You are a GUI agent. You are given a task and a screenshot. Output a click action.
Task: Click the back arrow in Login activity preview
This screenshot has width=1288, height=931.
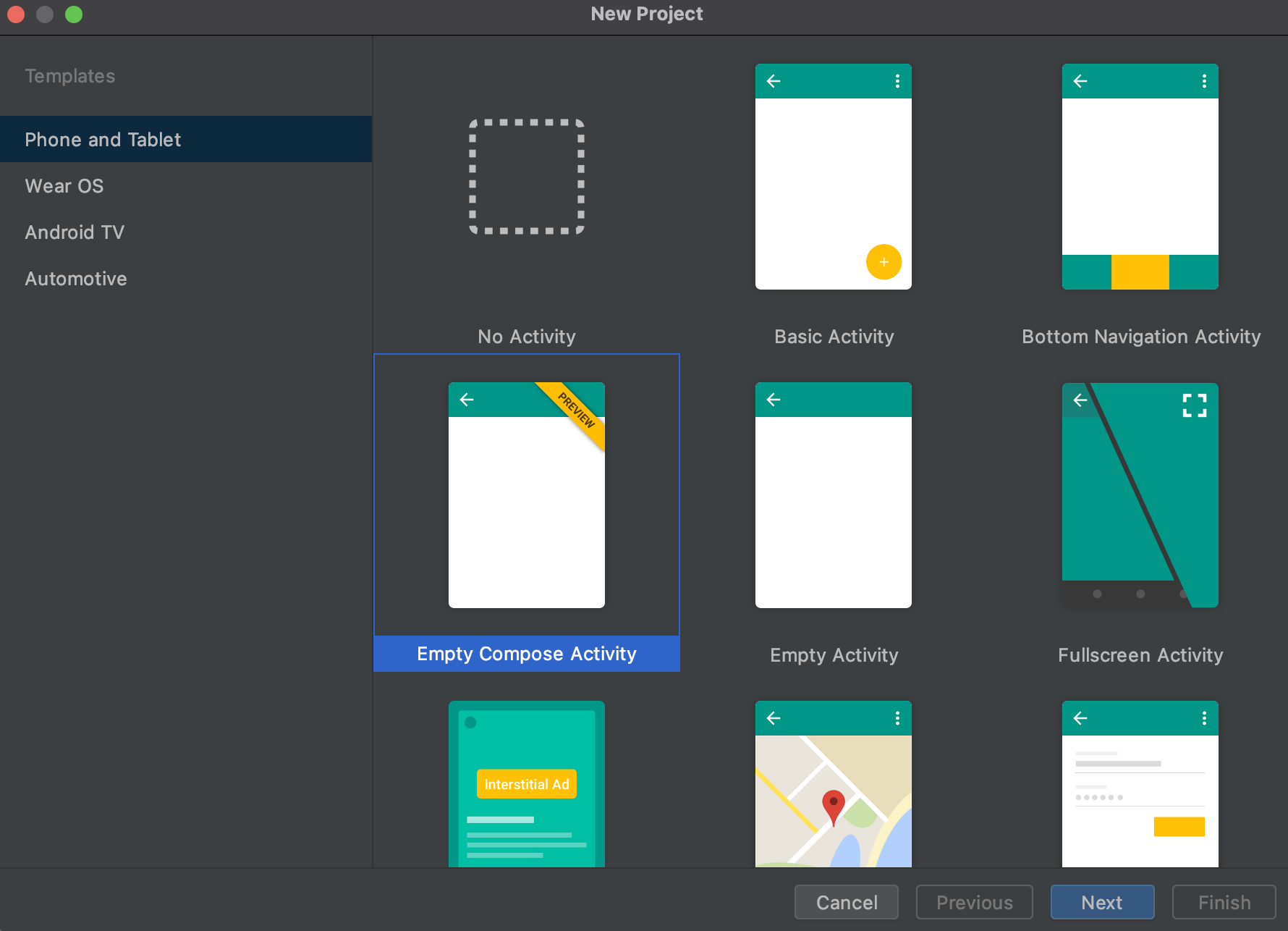(1080, 718)
